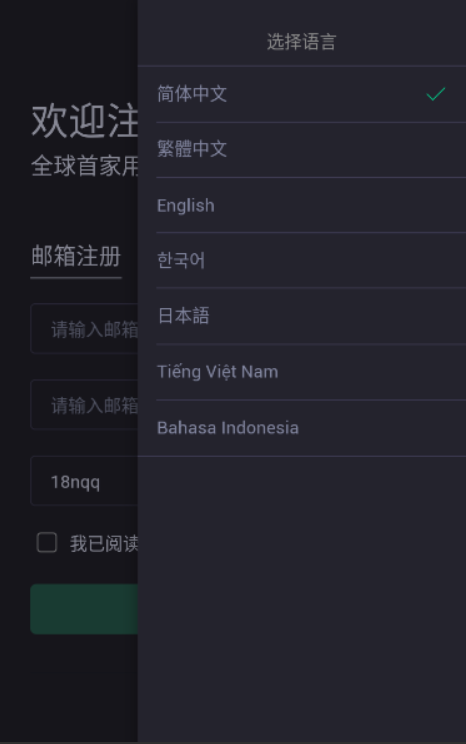Tick the 我已阅读 agreement checkbox
The width and height of the screenshot is (466, 744).
(47, 542)
